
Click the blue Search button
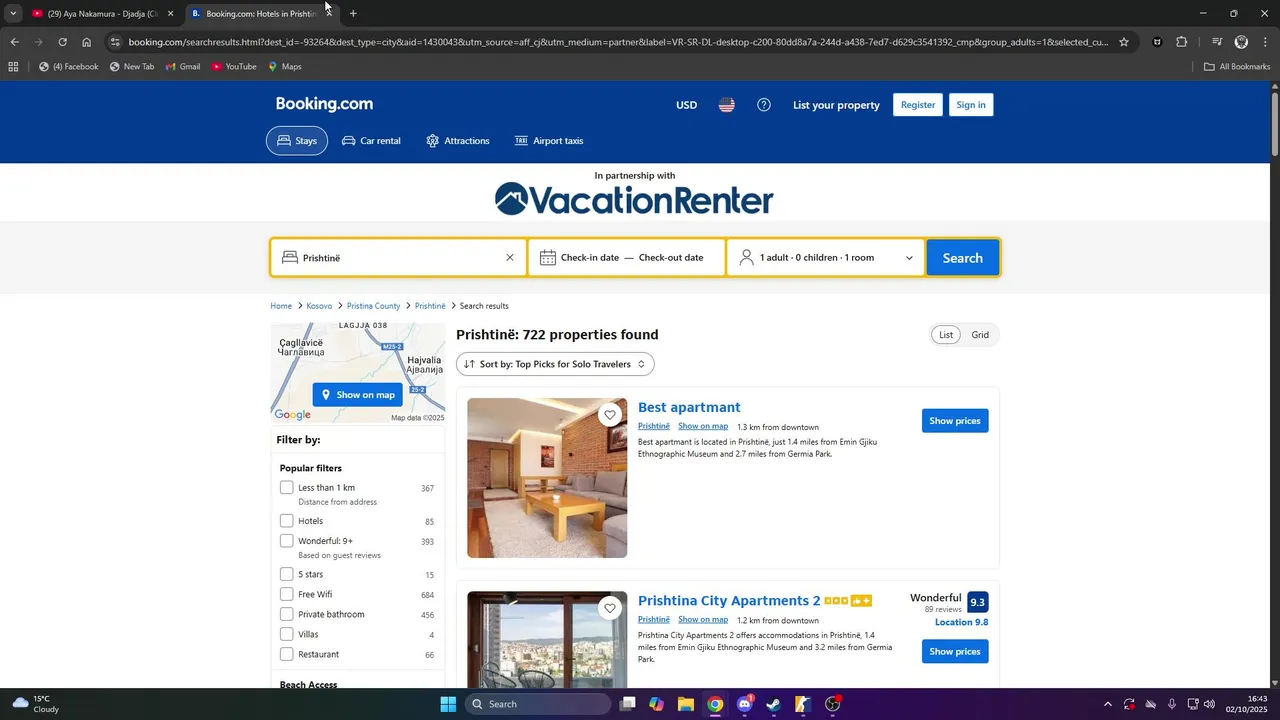pyautogui.click(x=962, y=258)
